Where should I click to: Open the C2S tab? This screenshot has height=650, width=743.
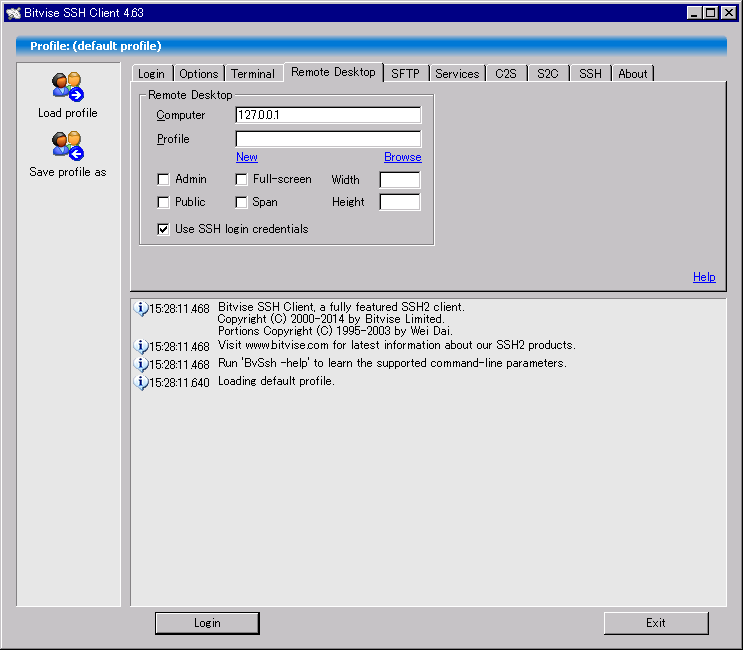(x=506, y=74)
